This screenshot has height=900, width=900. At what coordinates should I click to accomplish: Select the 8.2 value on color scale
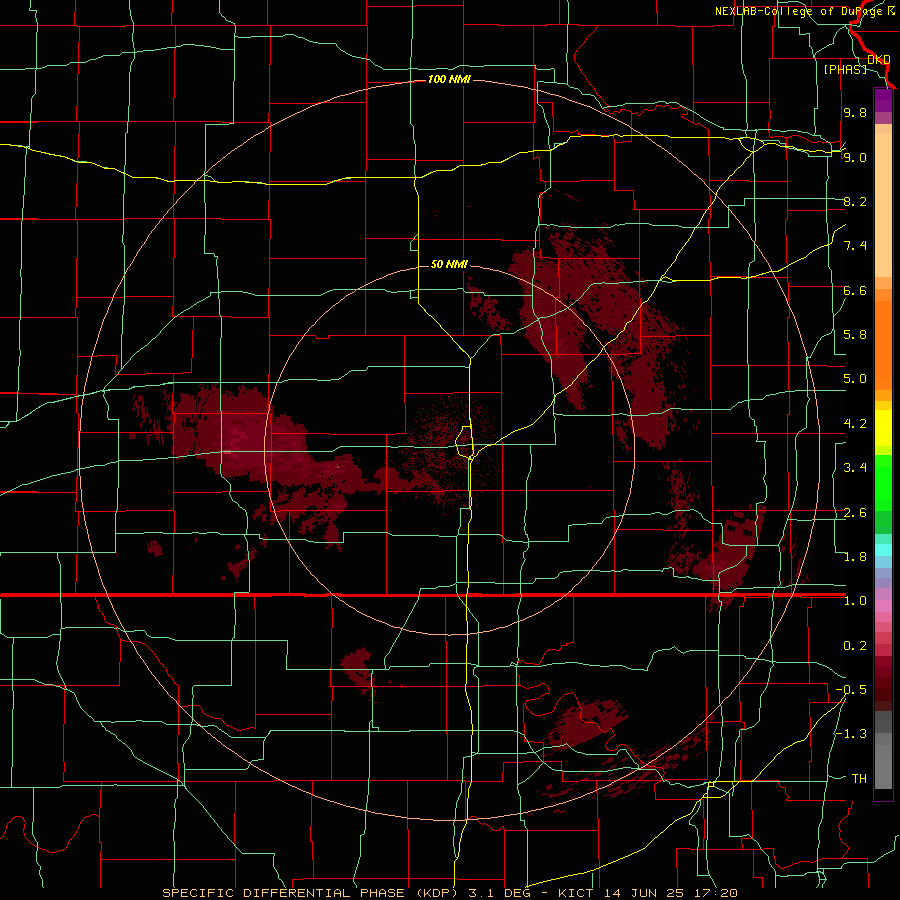coord(855,201)
